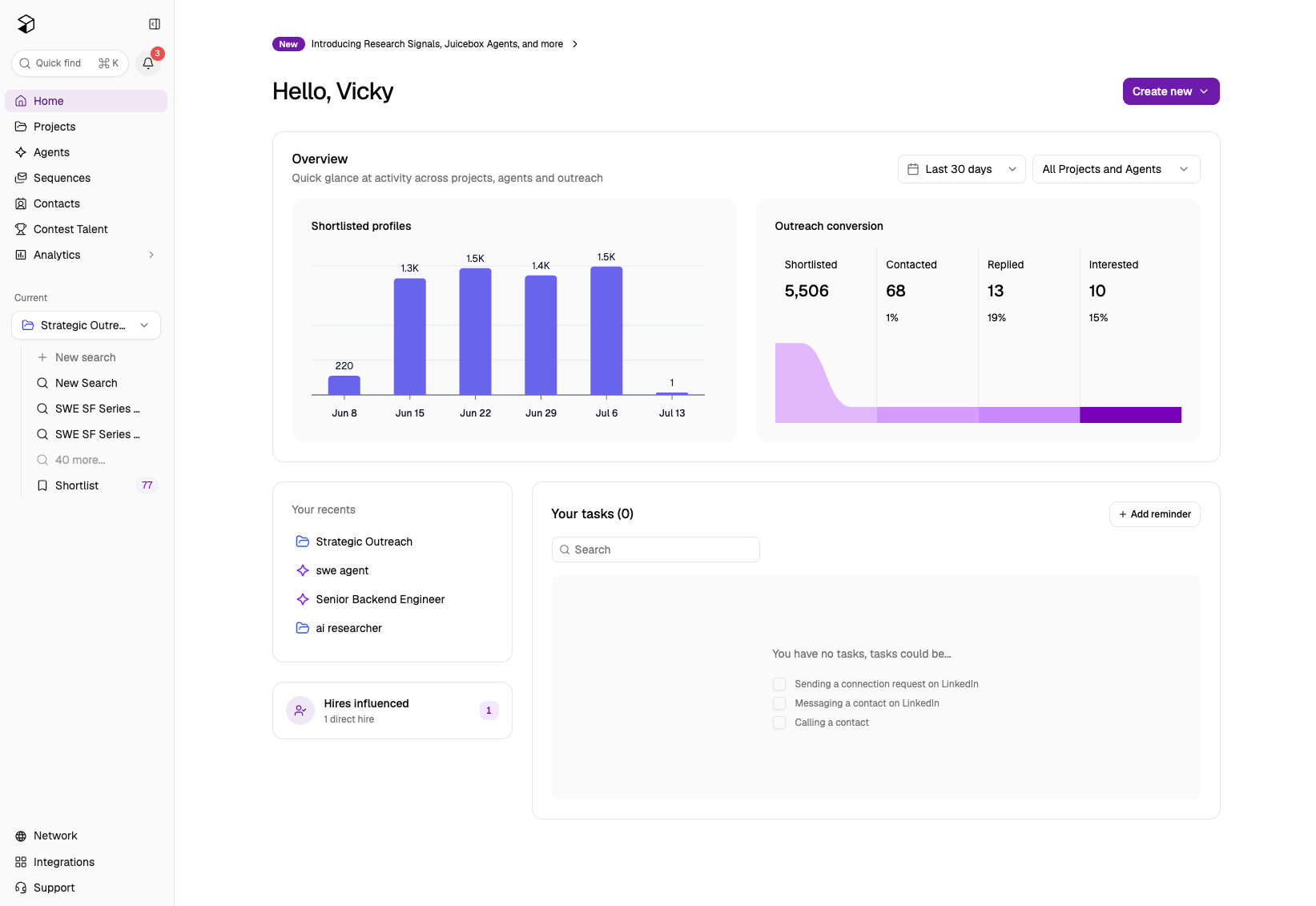Click the Home house icon
Screen dimensions: 1316x906
(21, 101)
